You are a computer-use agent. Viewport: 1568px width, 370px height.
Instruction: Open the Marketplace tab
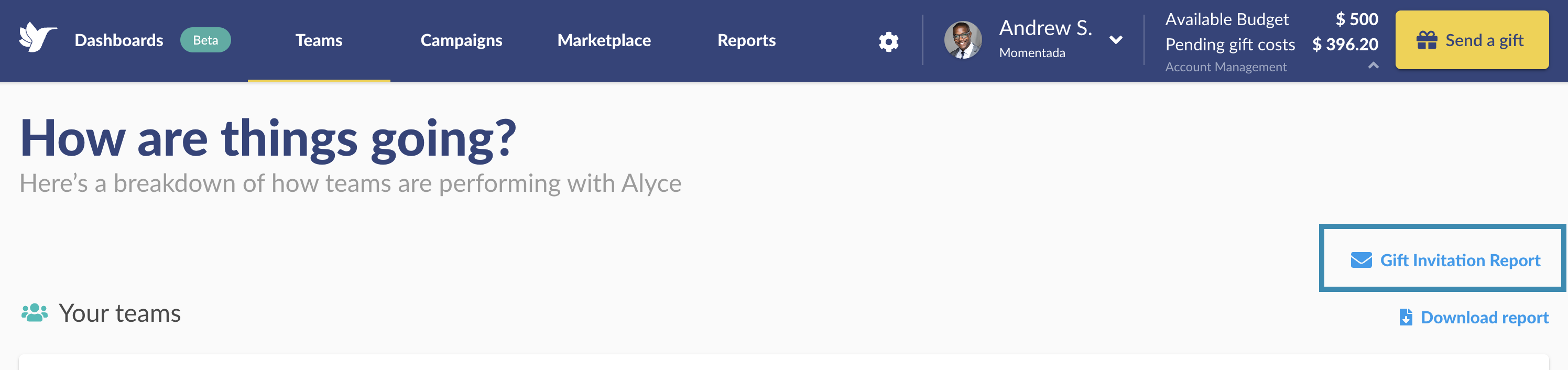click(604, 40)
